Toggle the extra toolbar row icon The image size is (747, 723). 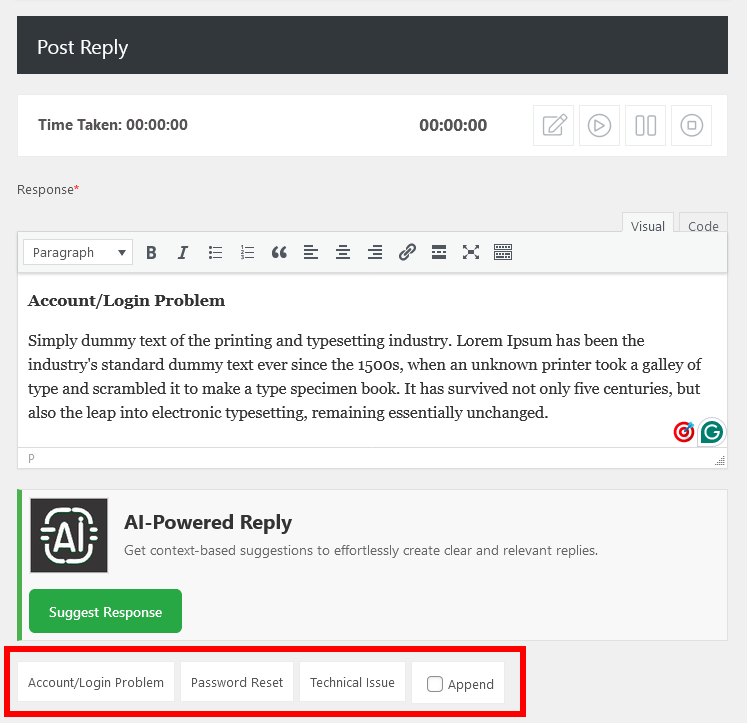pos(503,253)
